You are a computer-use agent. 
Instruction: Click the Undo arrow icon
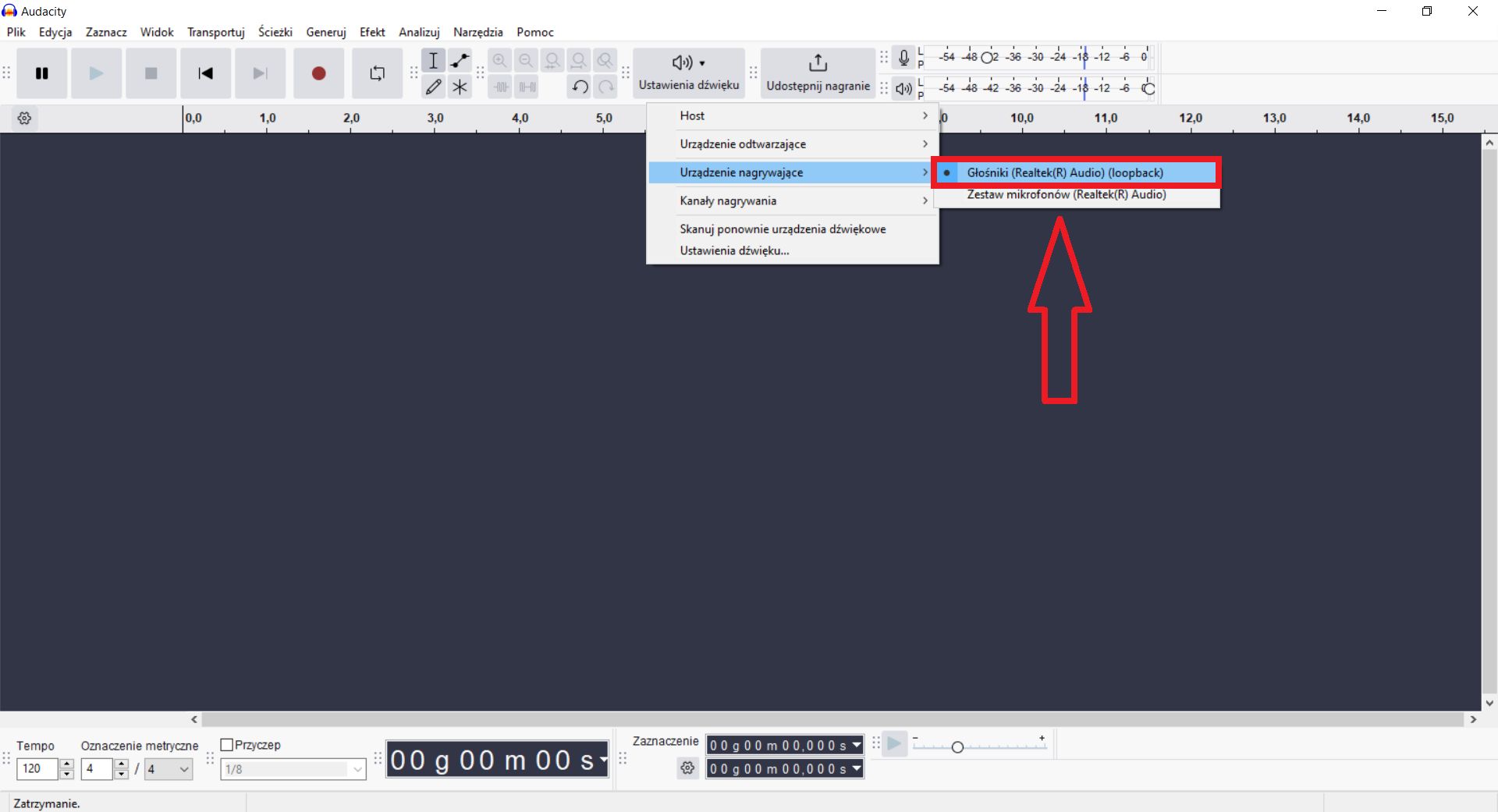click(579, 87)
